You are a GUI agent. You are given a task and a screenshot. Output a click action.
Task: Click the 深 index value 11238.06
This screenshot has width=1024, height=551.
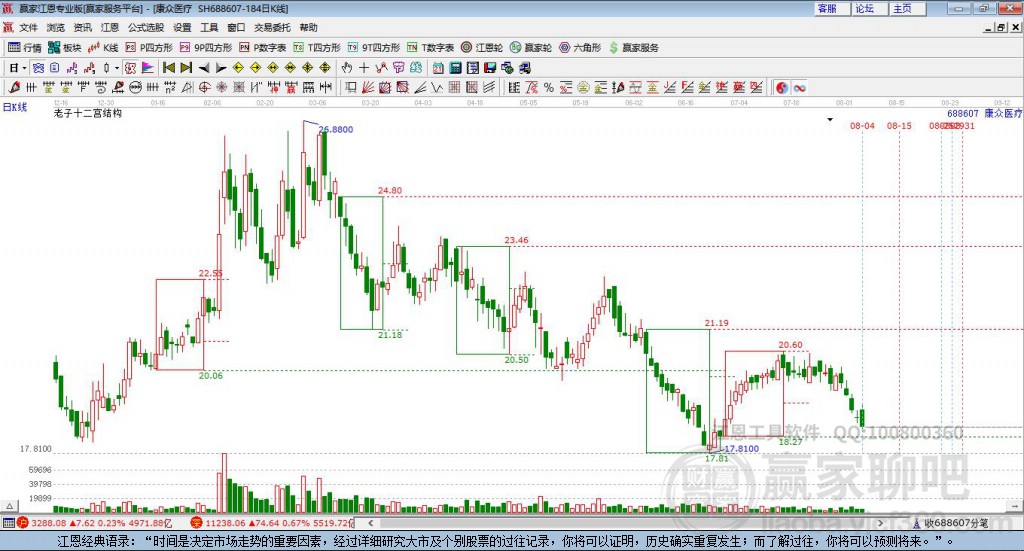[225, 523]
